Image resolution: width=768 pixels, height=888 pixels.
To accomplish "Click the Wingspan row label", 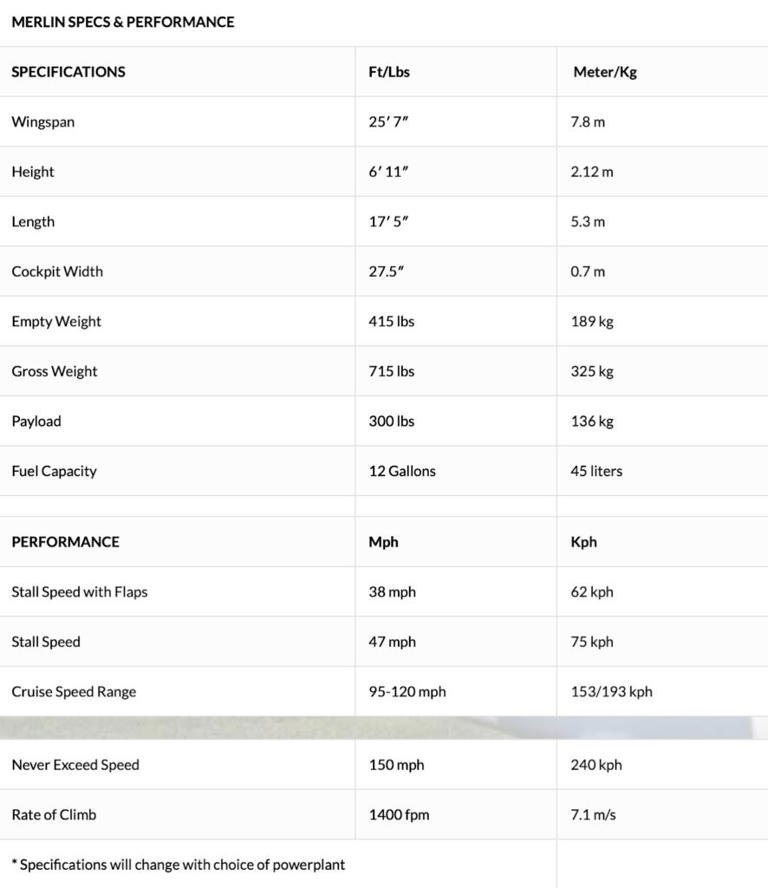I will coord(43,122).
